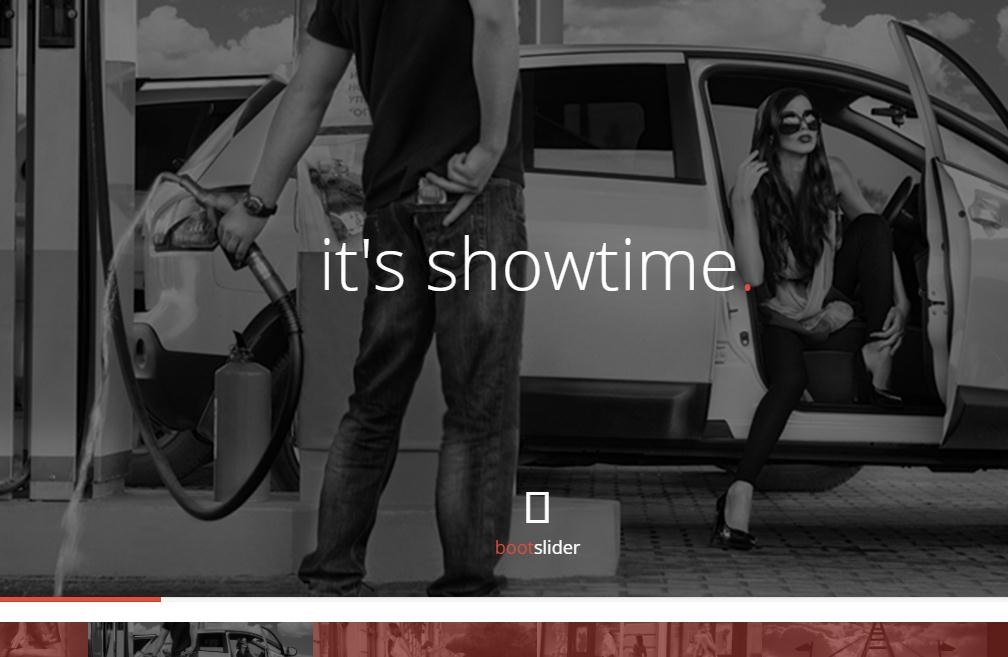Select the railway tracks thumbnail
This screenshot has height=657, width=1008.
pyautogui.click(x=874, y=640)
